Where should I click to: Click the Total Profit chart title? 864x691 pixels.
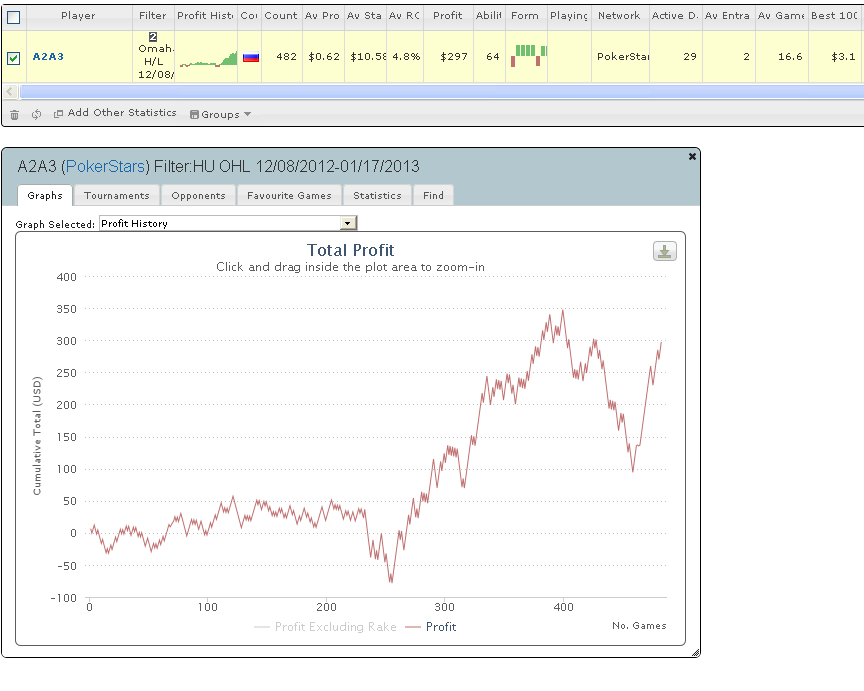click(x=350, y=250)
